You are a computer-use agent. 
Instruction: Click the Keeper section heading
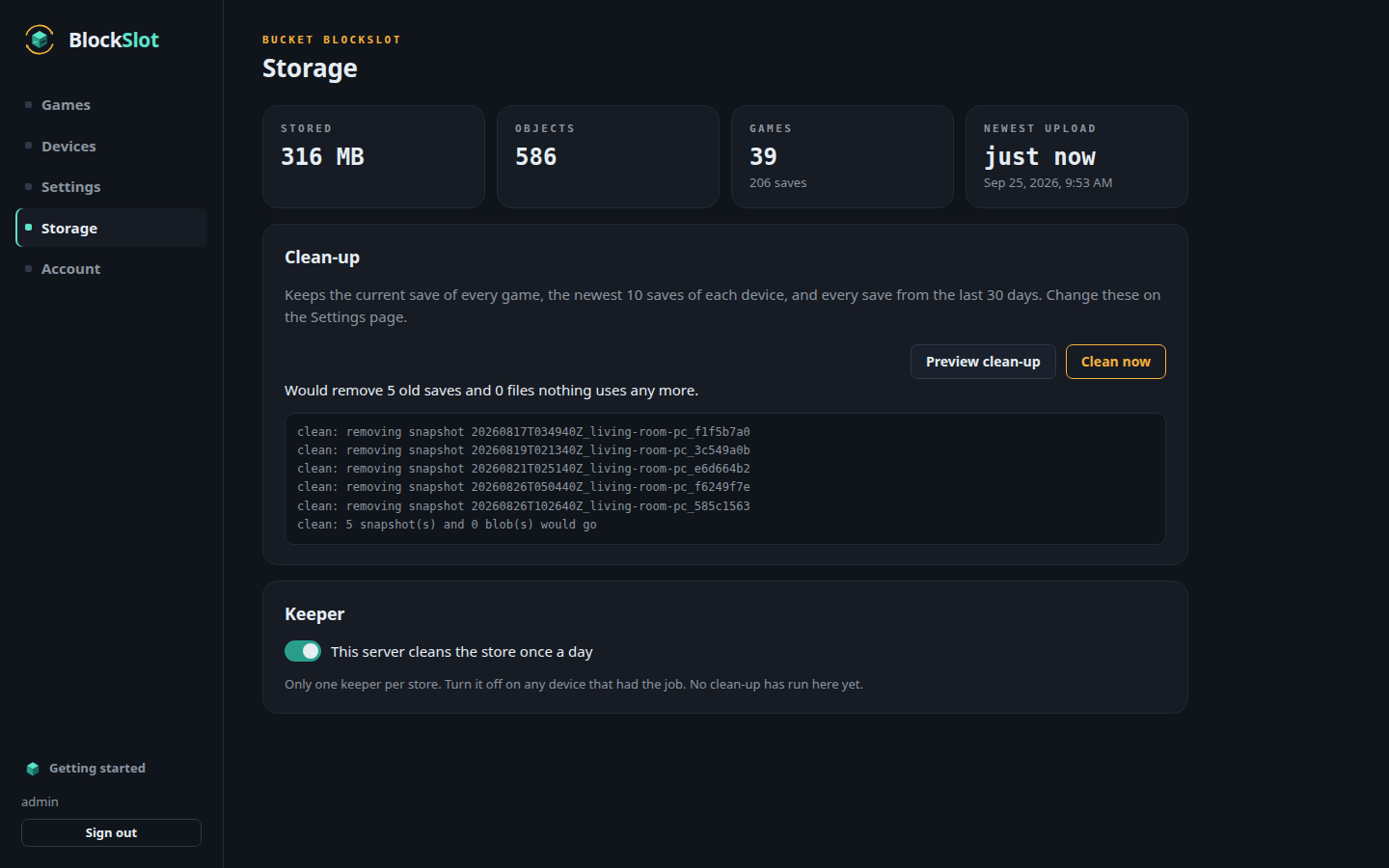(x=314, y=614)
